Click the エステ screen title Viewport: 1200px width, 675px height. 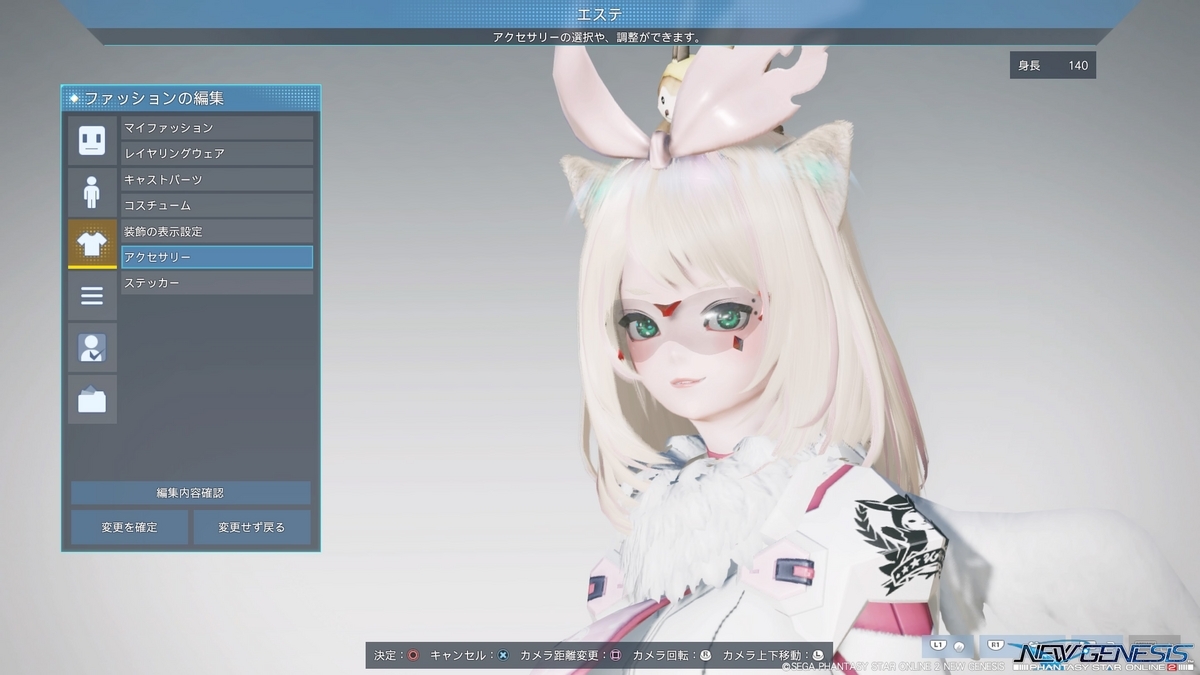click(600, 14)
